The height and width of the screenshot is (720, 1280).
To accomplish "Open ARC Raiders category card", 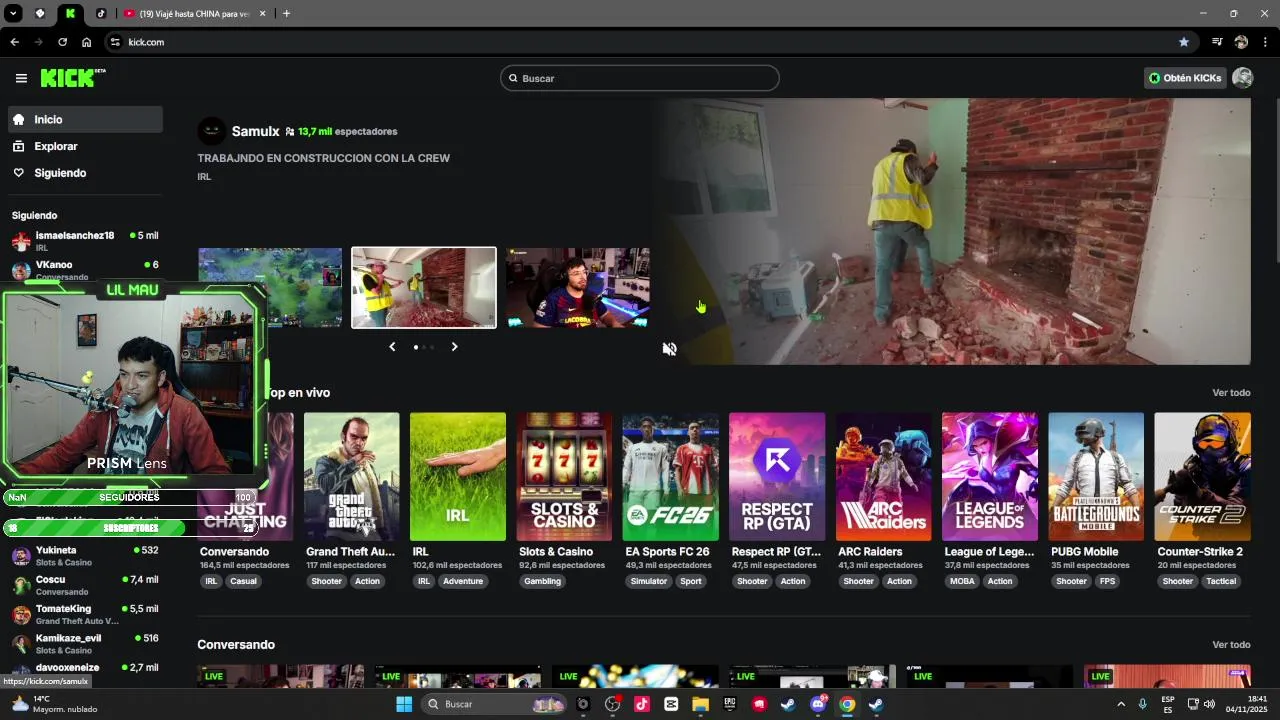I will point(884,477).
